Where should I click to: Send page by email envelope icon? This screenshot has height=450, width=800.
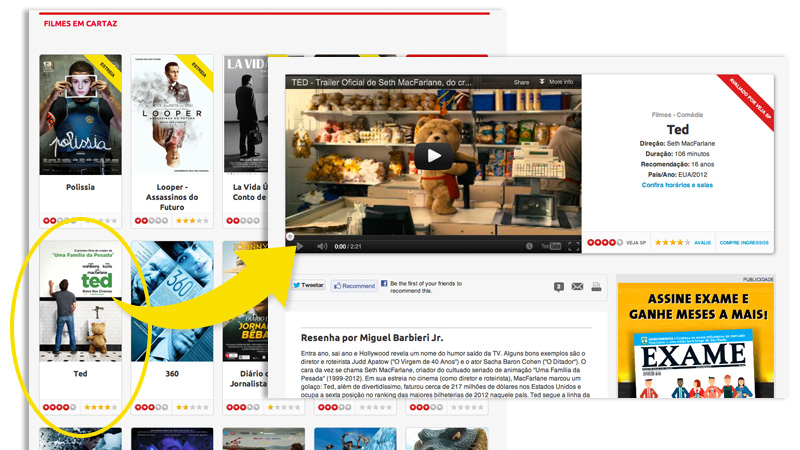577,287
